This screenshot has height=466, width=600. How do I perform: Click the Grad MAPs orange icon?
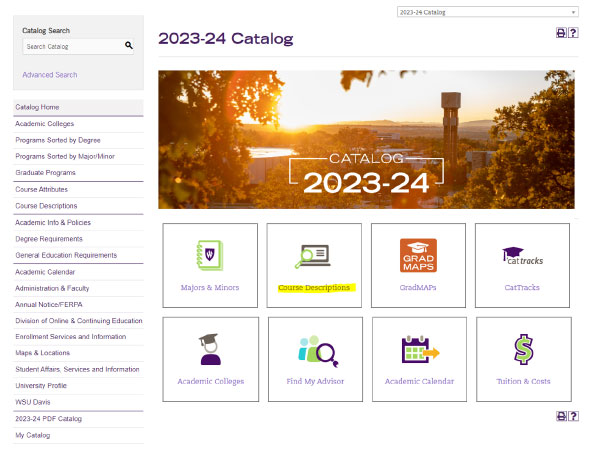pyautogui.click(x=418, y=255)
